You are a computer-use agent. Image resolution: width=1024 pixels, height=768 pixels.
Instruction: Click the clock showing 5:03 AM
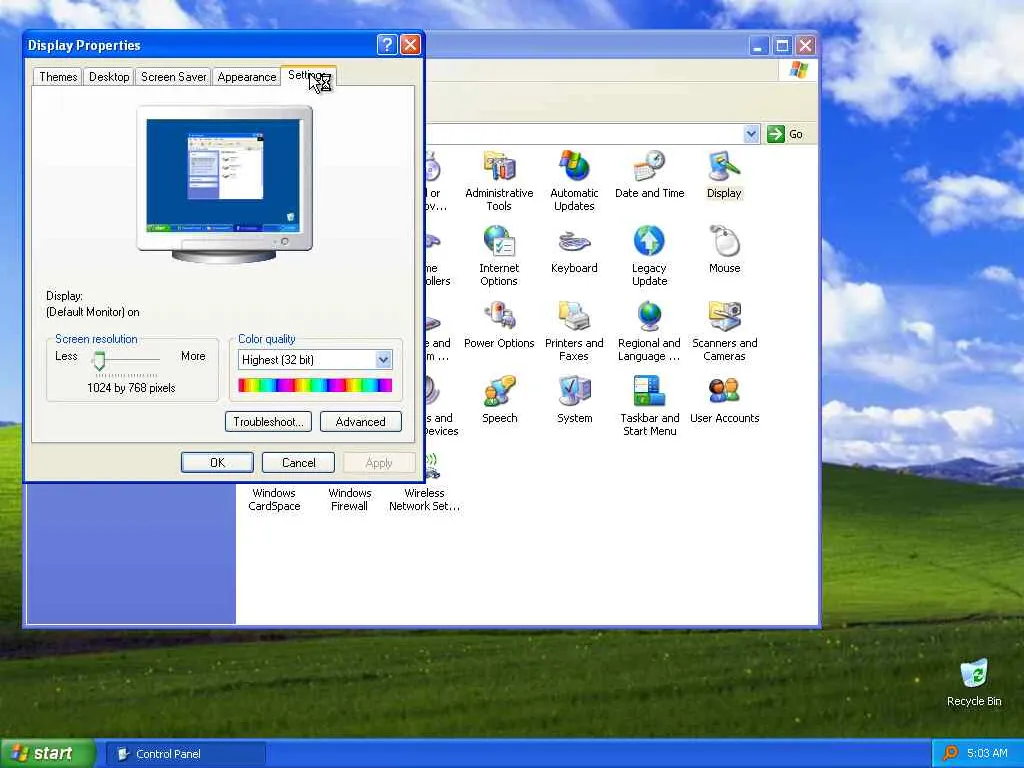point(987,753)
